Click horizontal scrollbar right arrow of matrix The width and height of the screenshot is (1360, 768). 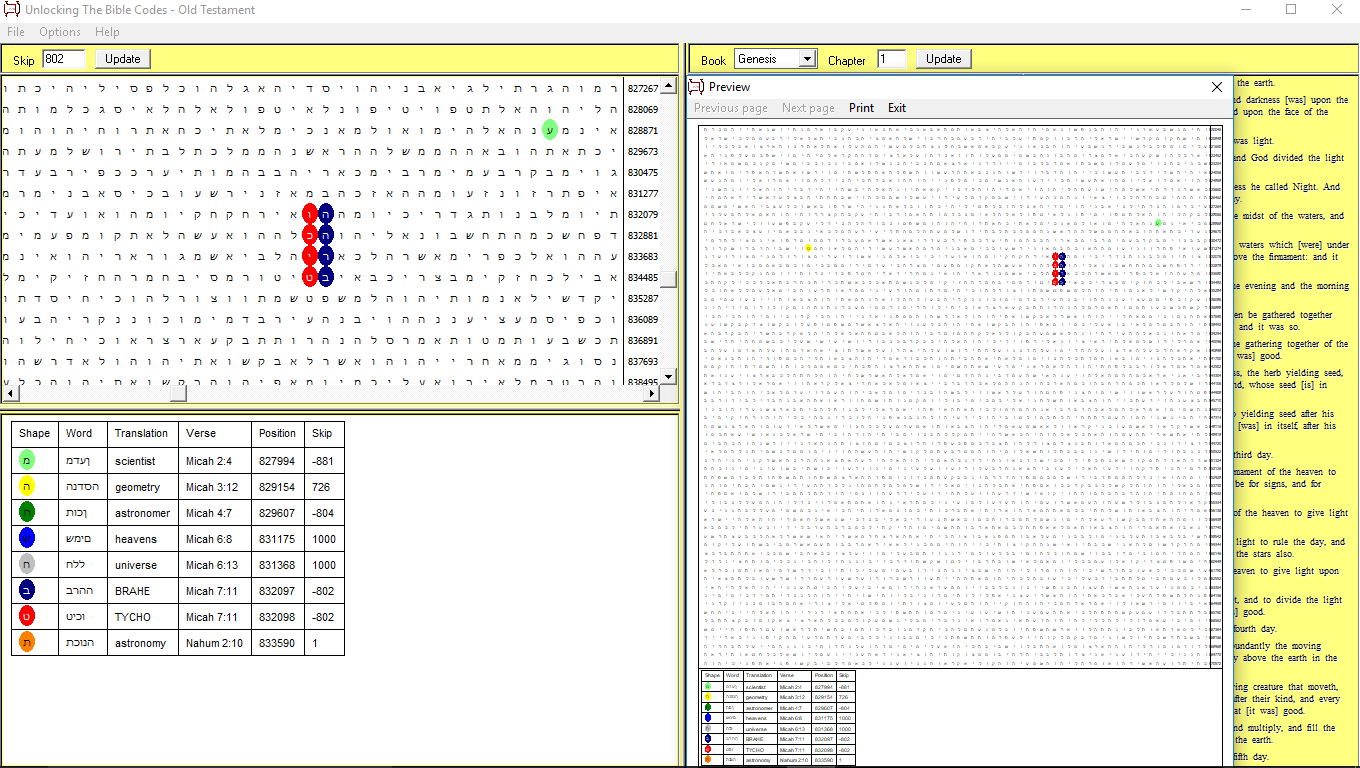point(652,393)
